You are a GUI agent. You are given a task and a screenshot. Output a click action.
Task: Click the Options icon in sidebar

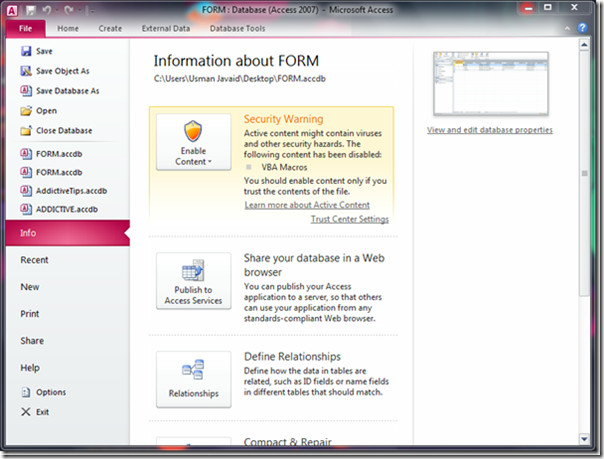26,392
